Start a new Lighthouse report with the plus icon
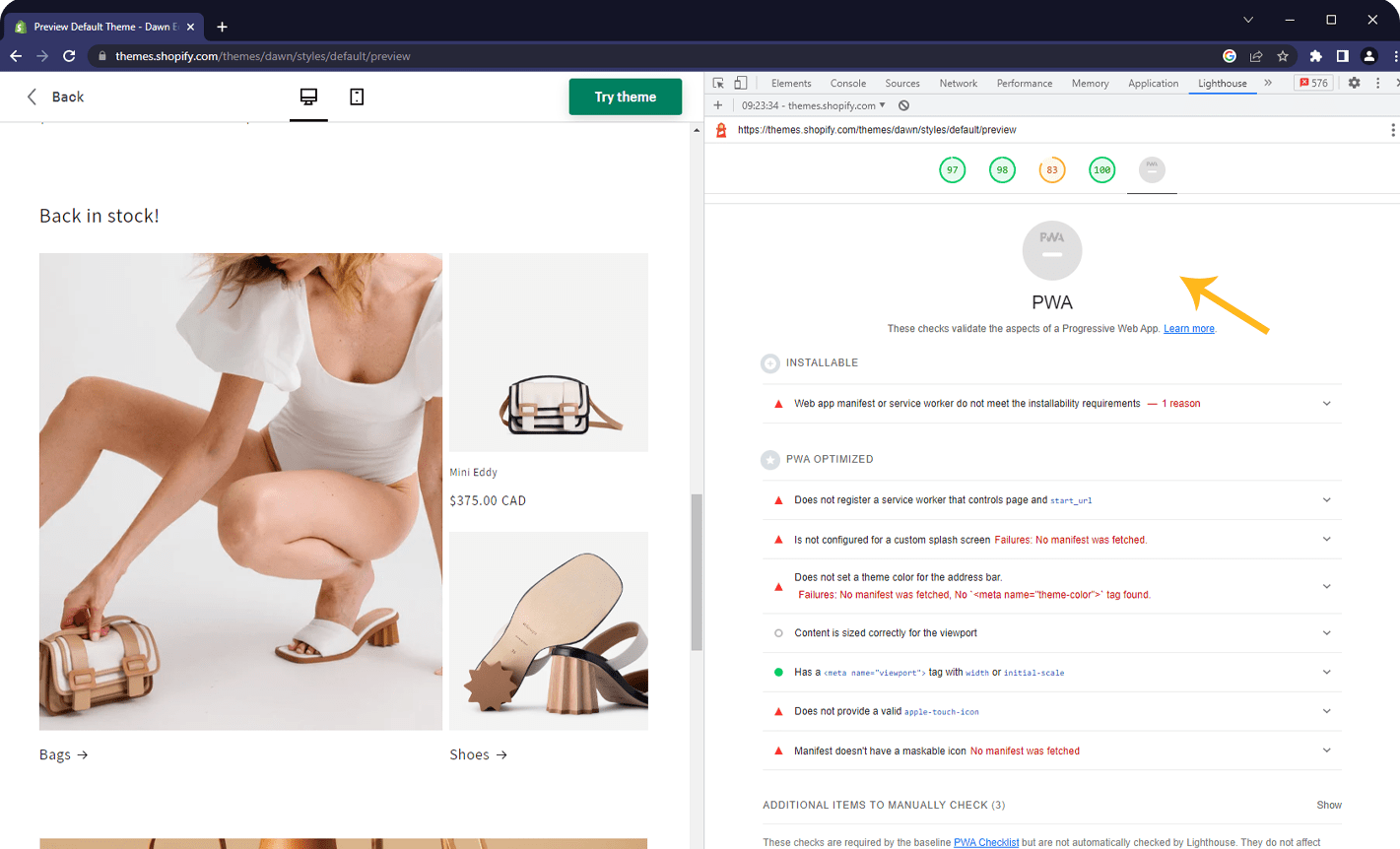The width and height of the screenshot is (1400, 849). (718, 105)
